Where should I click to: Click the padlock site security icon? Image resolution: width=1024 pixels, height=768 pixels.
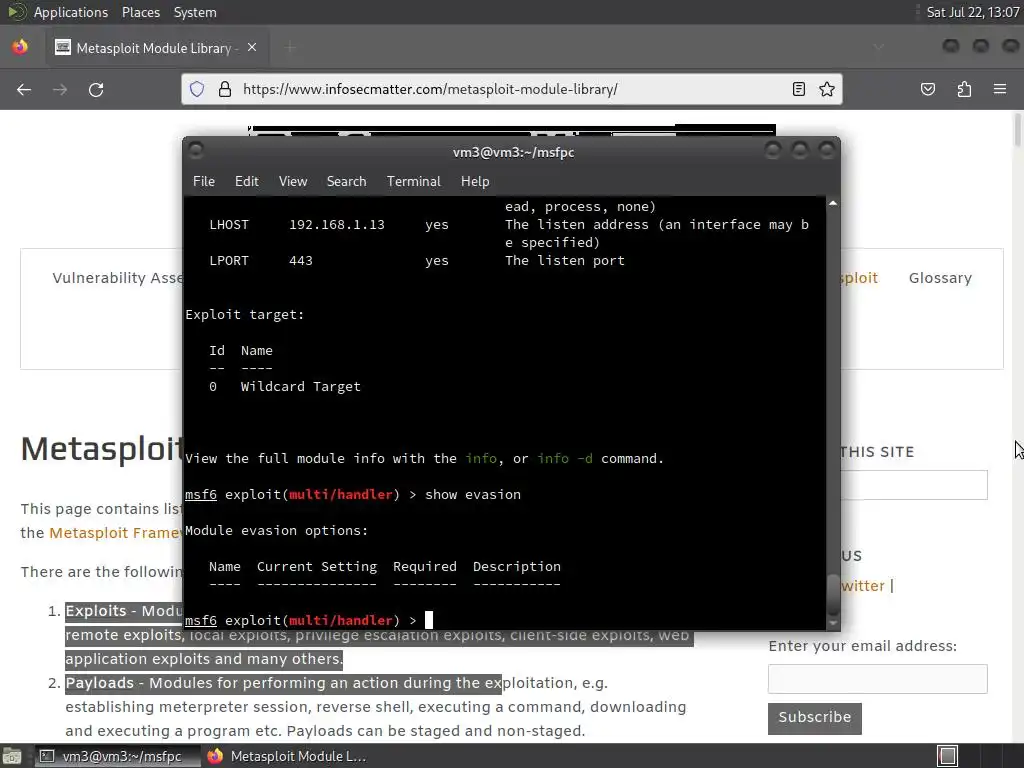click(225, 89)
